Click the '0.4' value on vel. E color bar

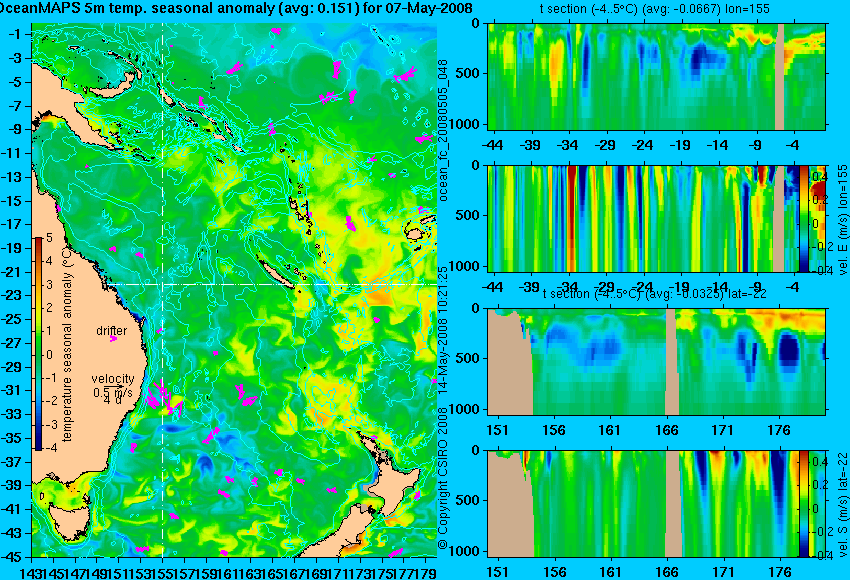tap(819, 177)
